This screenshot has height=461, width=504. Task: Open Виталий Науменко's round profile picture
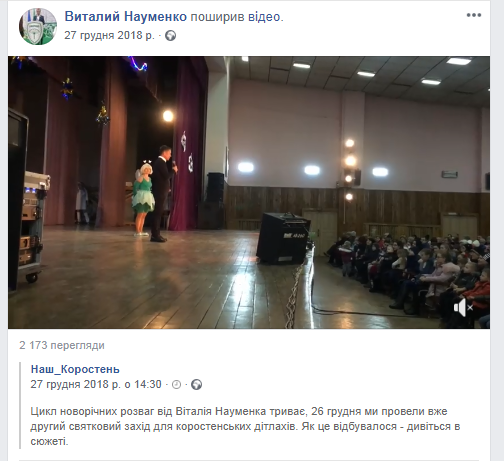[38, 26]
